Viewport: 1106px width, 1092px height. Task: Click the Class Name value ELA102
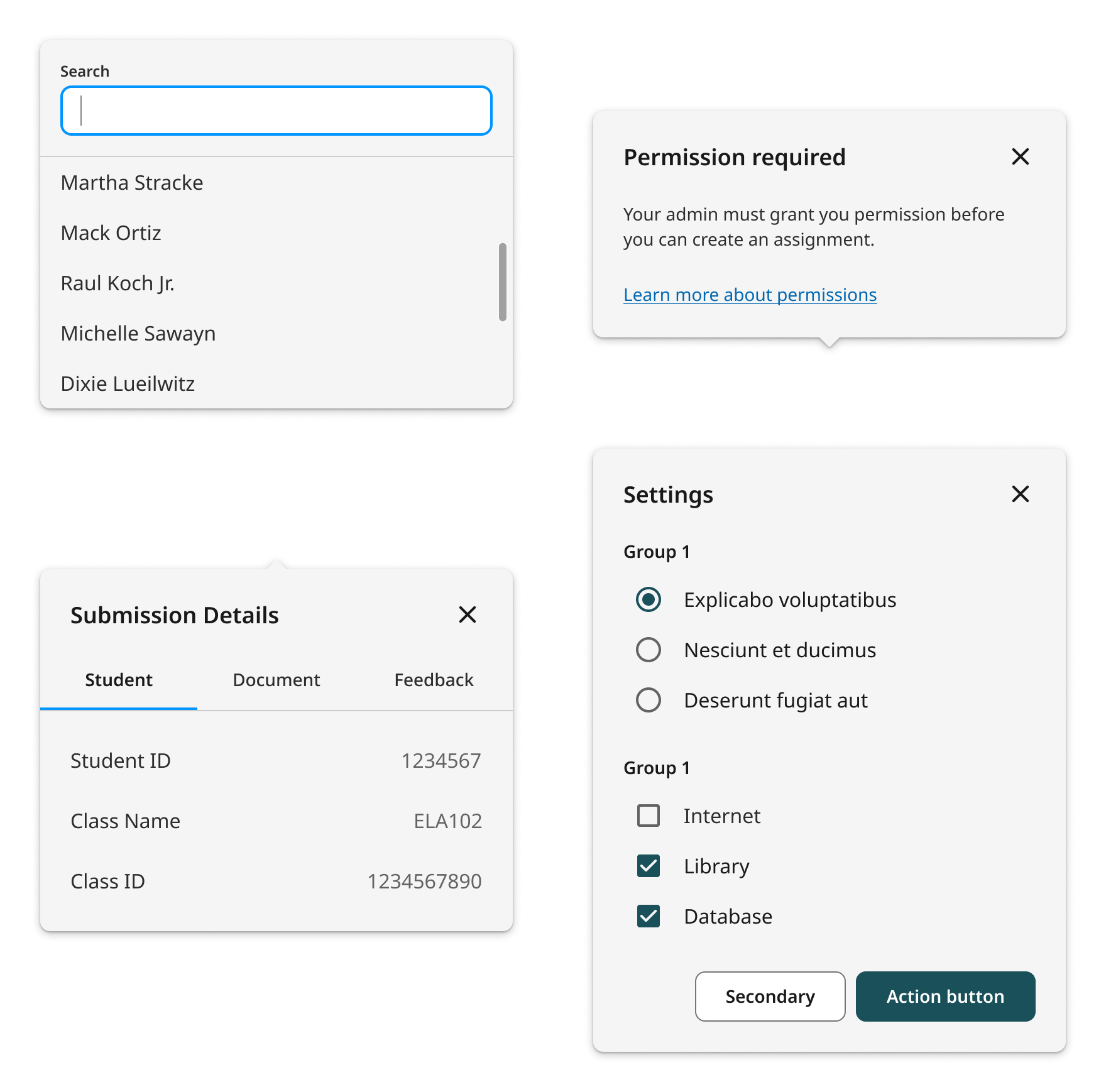(447, 821)
